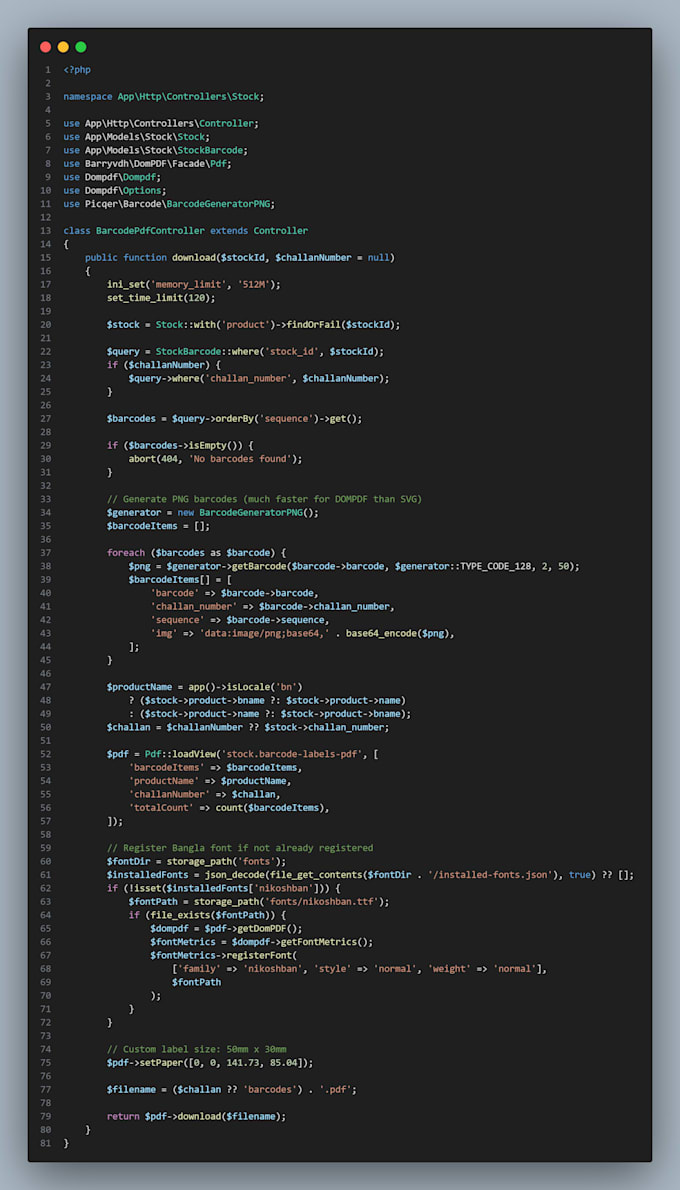This screenshot has width=680, height=1190.
Task: Click 'use Dompdf\Dompdf;' line
Action: [112, 177]
